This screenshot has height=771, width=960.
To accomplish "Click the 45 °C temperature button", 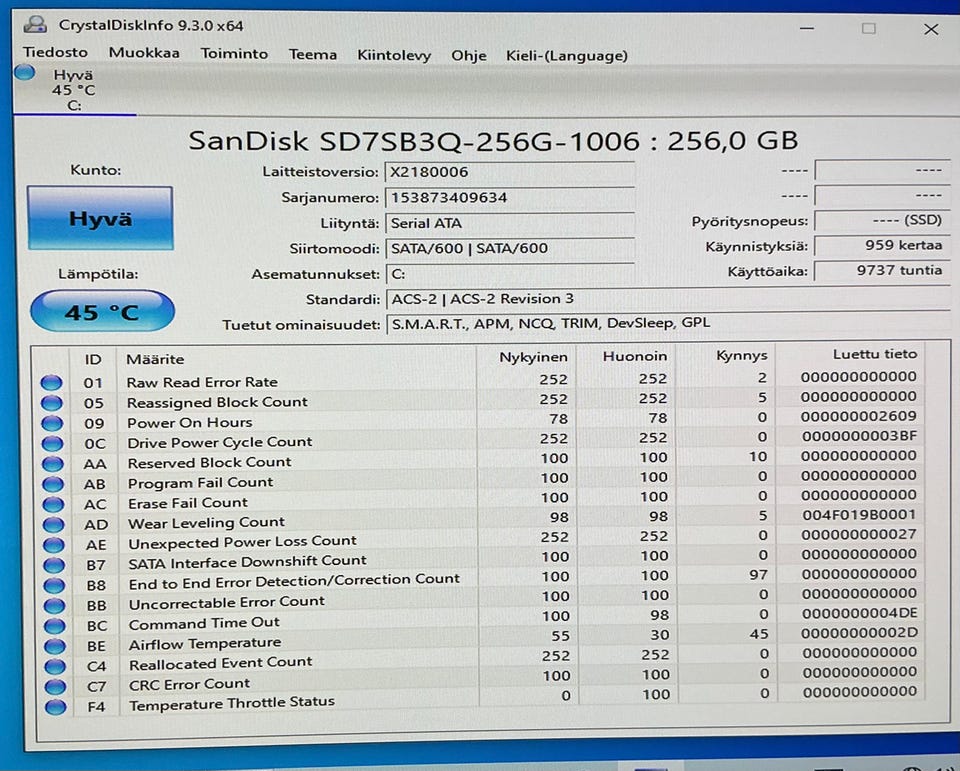I will pos(102,312).
